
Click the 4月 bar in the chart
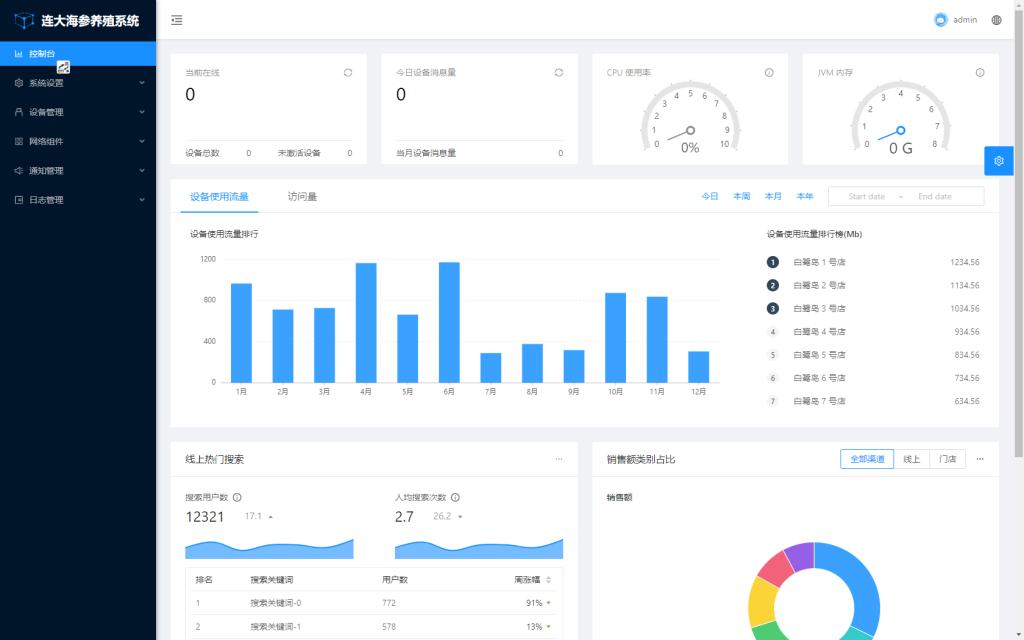click(x=366, y=323)
